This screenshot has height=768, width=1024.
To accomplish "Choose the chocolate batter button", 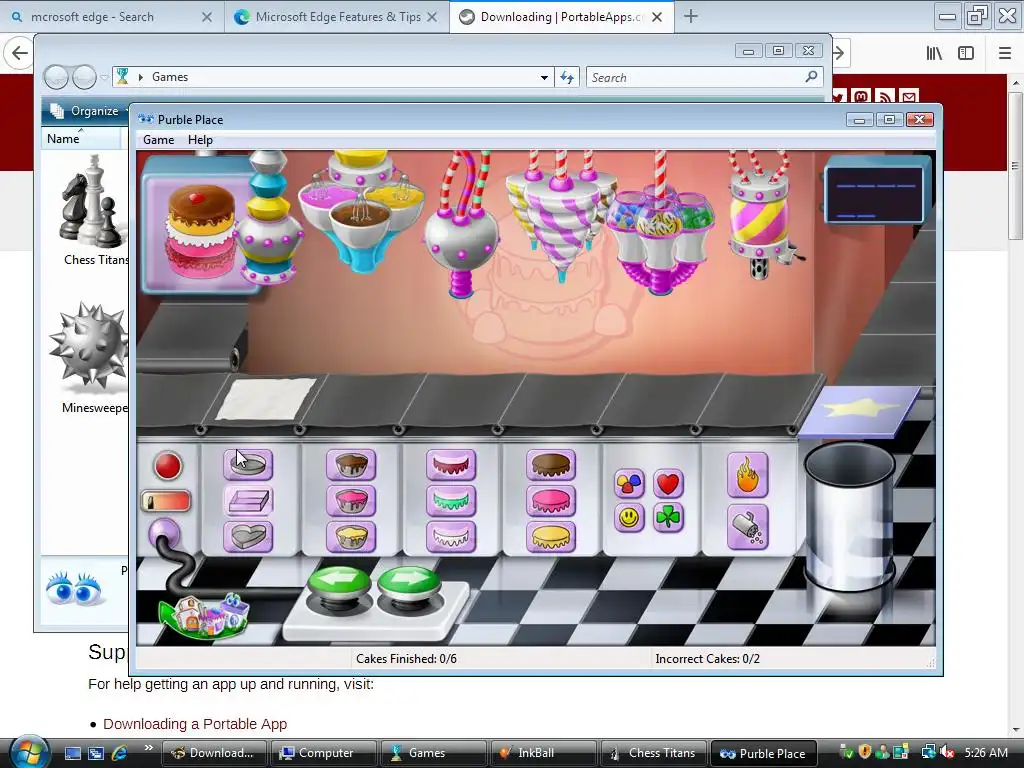I will click(x=351, y=464).
